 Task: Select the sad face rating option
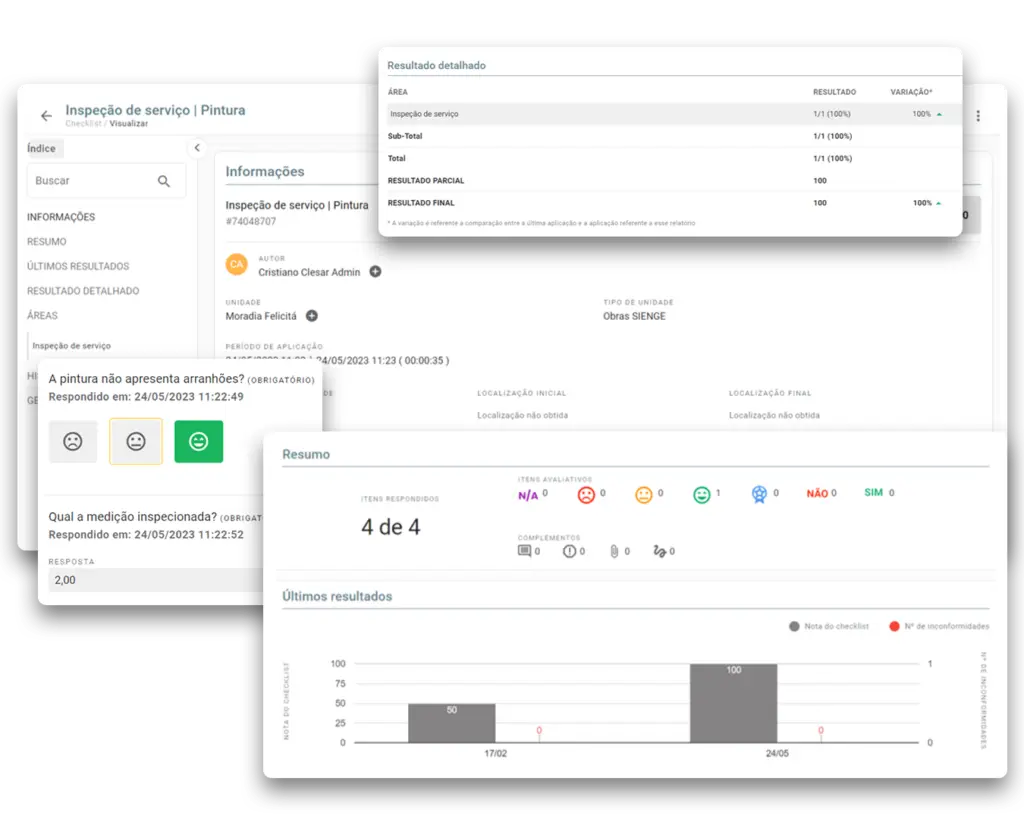coord(73,441)
